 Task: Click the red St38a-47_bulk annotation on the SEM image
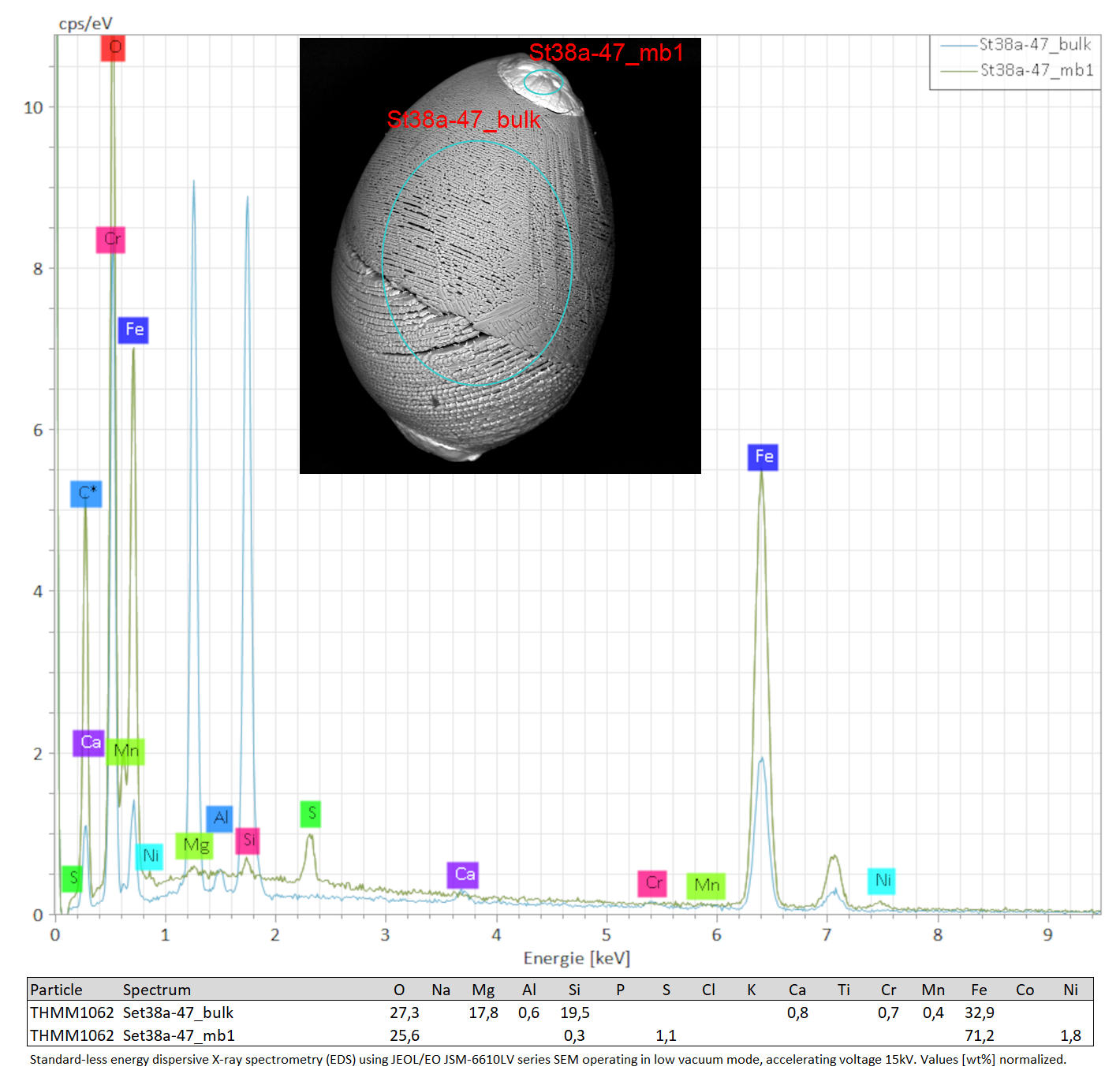(464, 119)
